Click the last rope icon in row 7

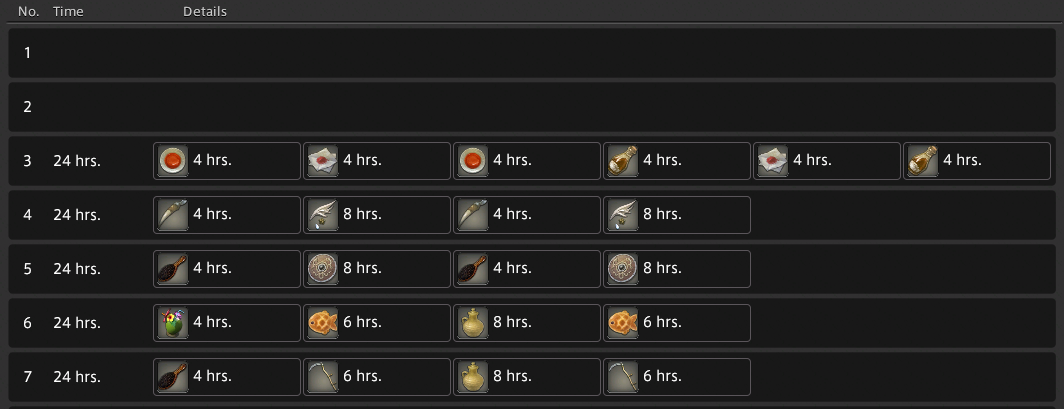point(623,376)
